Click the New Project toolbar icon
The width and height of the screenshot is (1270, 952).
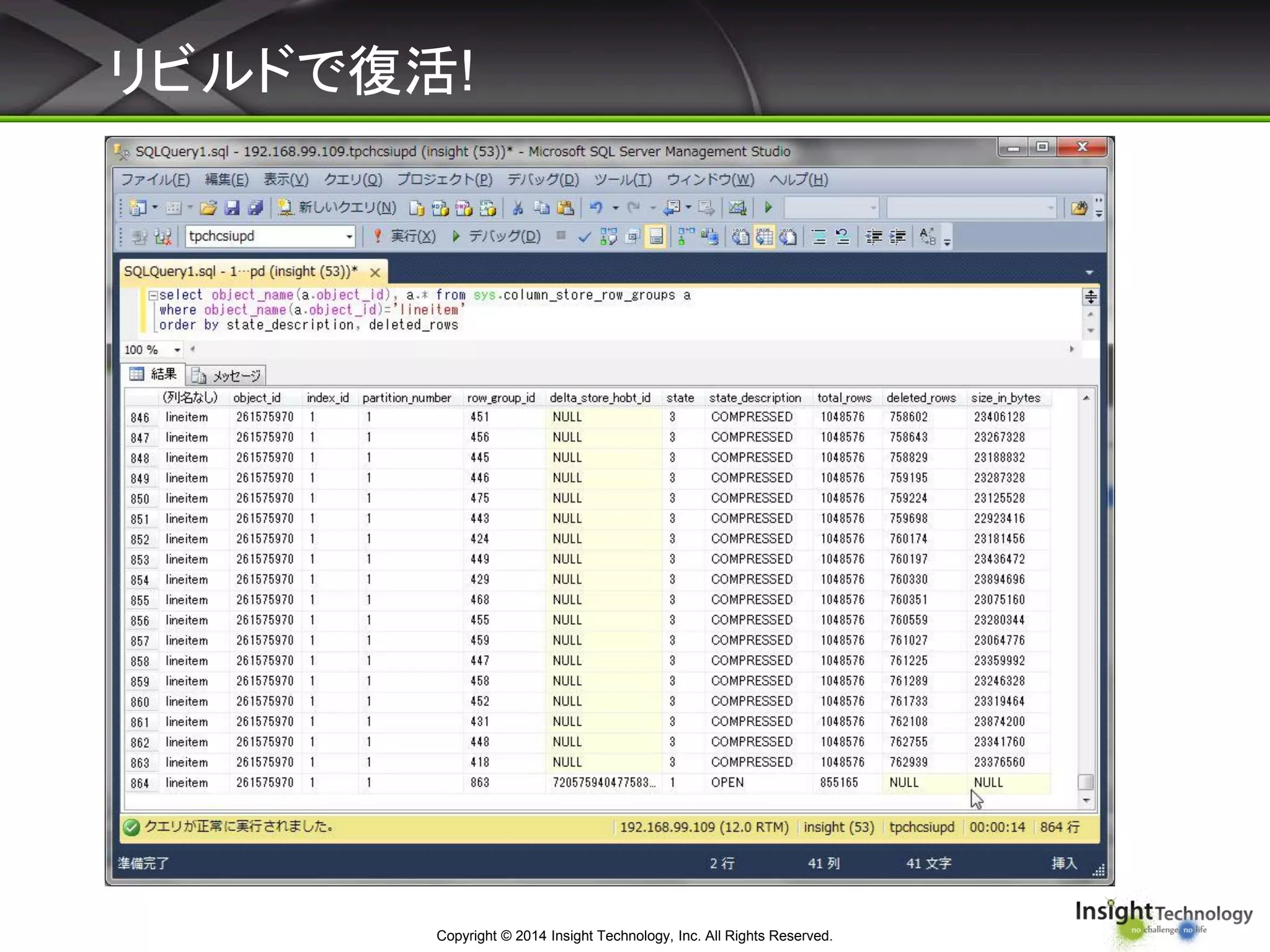[x=137, y=208]
